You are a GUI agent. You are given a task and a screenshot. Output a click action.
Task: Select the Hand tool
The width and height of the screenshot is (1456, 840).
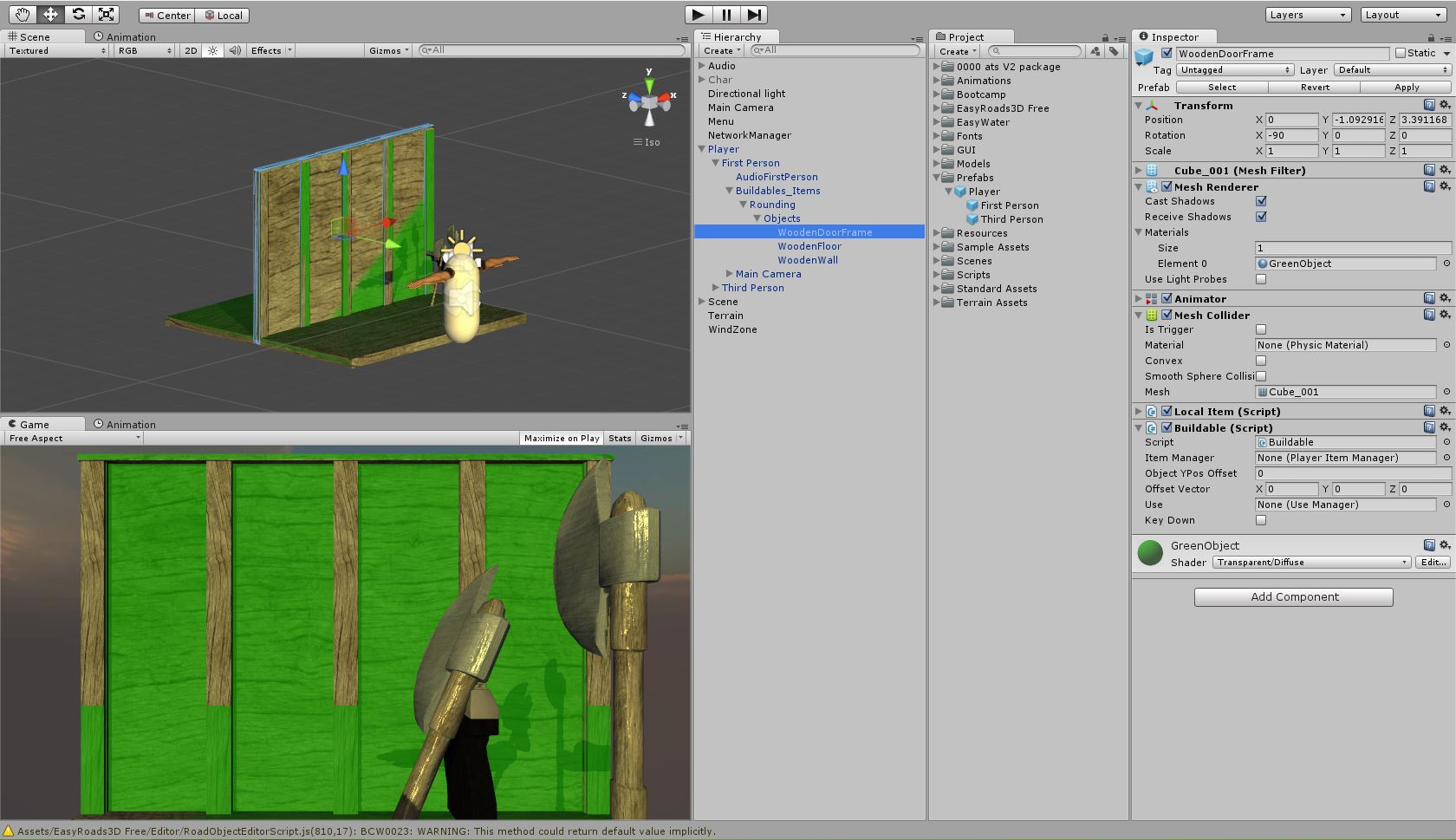click(x=22, y=14)
